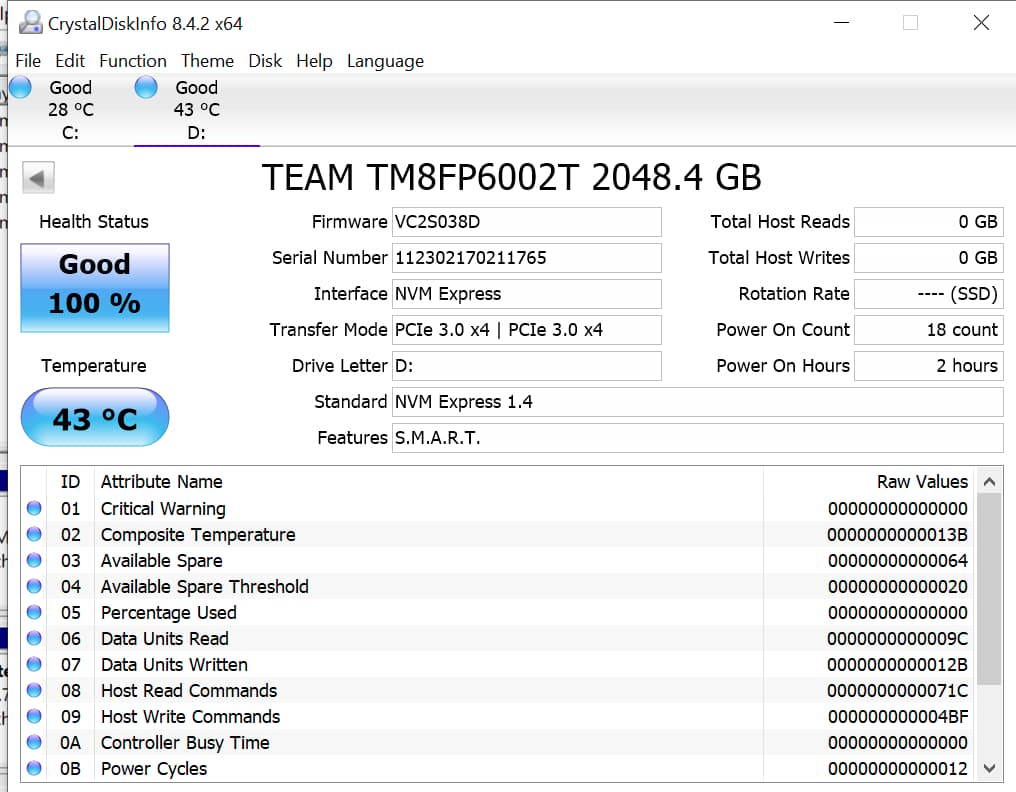
Task: Click the Total Host Writes value box
Action: [929, 258]
